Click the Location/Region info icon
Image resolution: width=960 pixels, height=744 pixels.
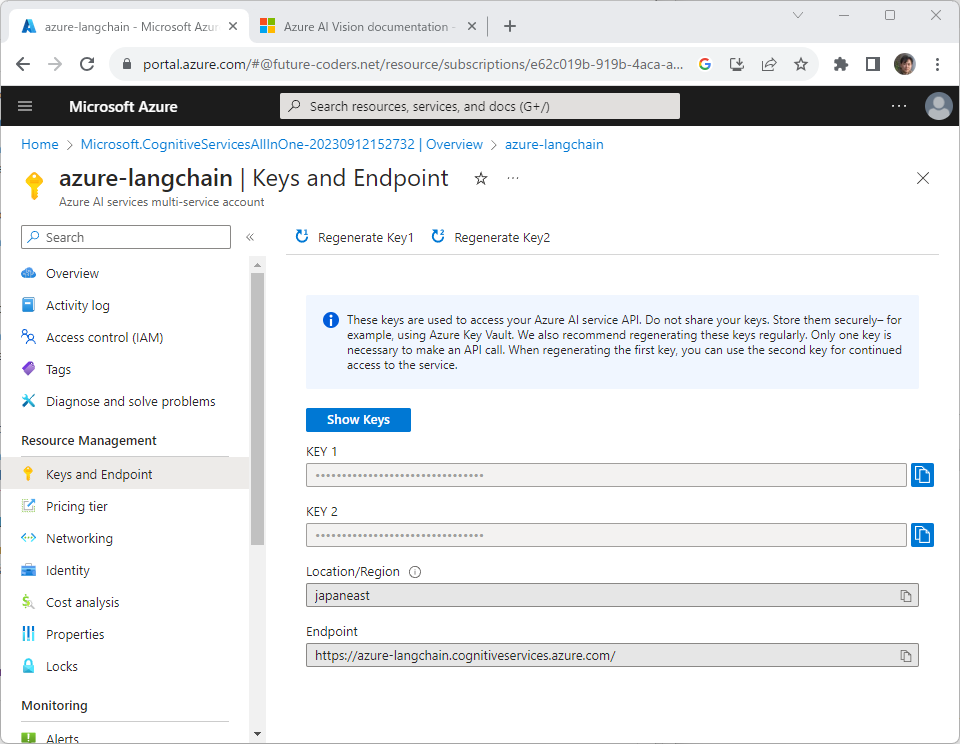click(414, 572)
